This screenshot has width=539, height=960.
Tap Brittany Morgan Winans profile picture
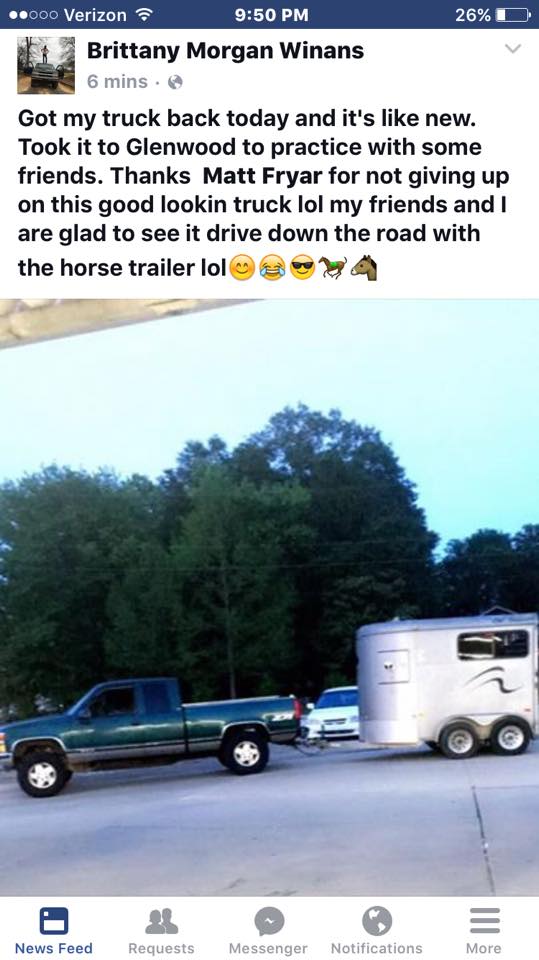[46, 65]
